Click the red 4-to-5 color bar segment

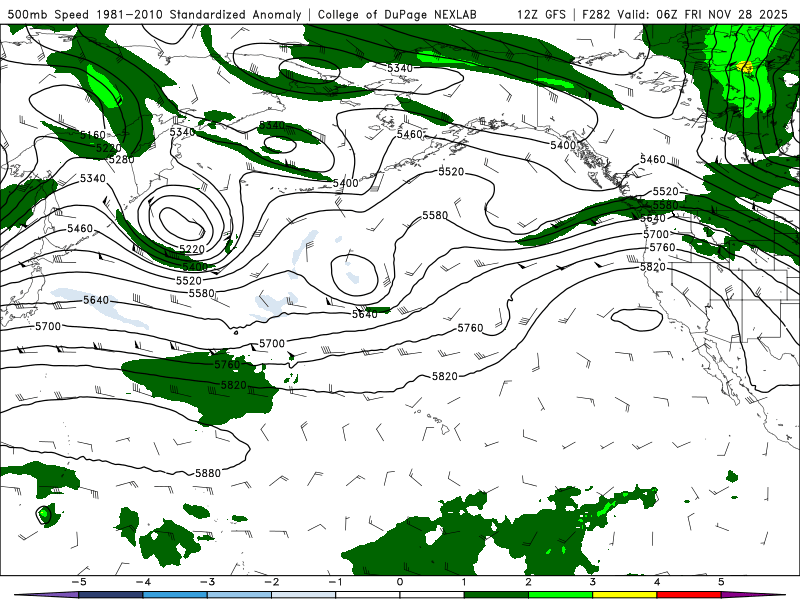point(689,595)
